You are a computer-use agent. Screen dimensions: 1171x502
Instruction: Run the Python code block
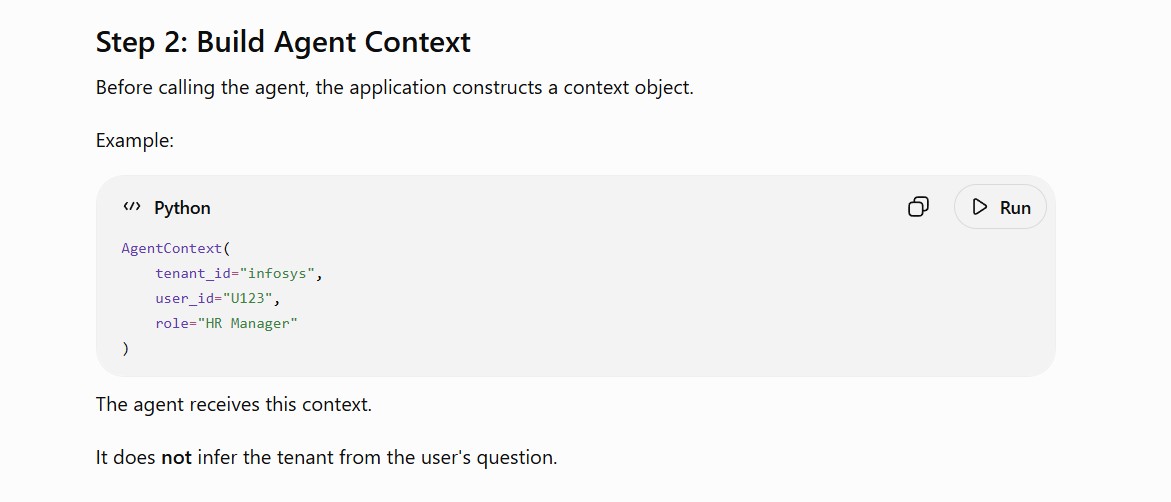click(1000, 207)
